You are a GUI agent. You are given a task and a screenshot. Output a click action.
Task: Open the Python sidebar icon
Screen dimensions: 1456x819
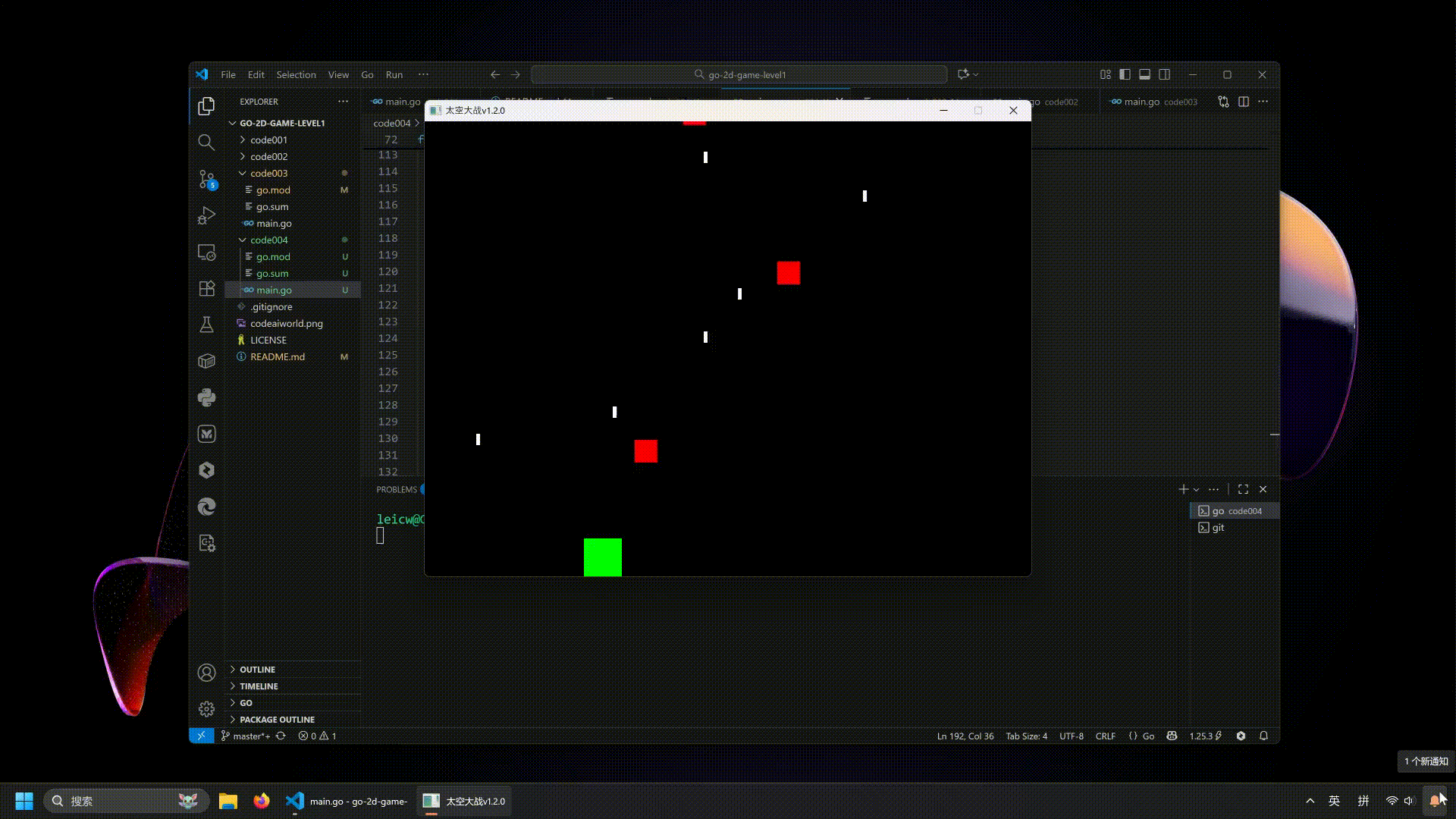206,397
